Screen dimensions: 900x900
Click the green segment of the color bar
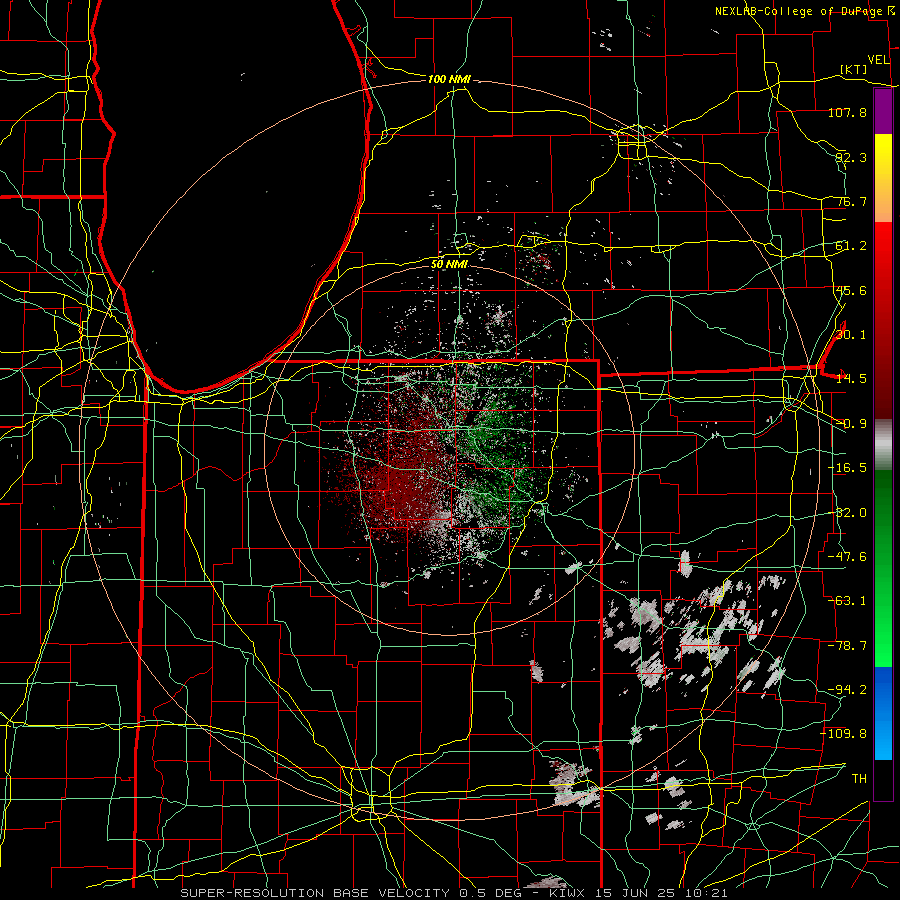883,568
